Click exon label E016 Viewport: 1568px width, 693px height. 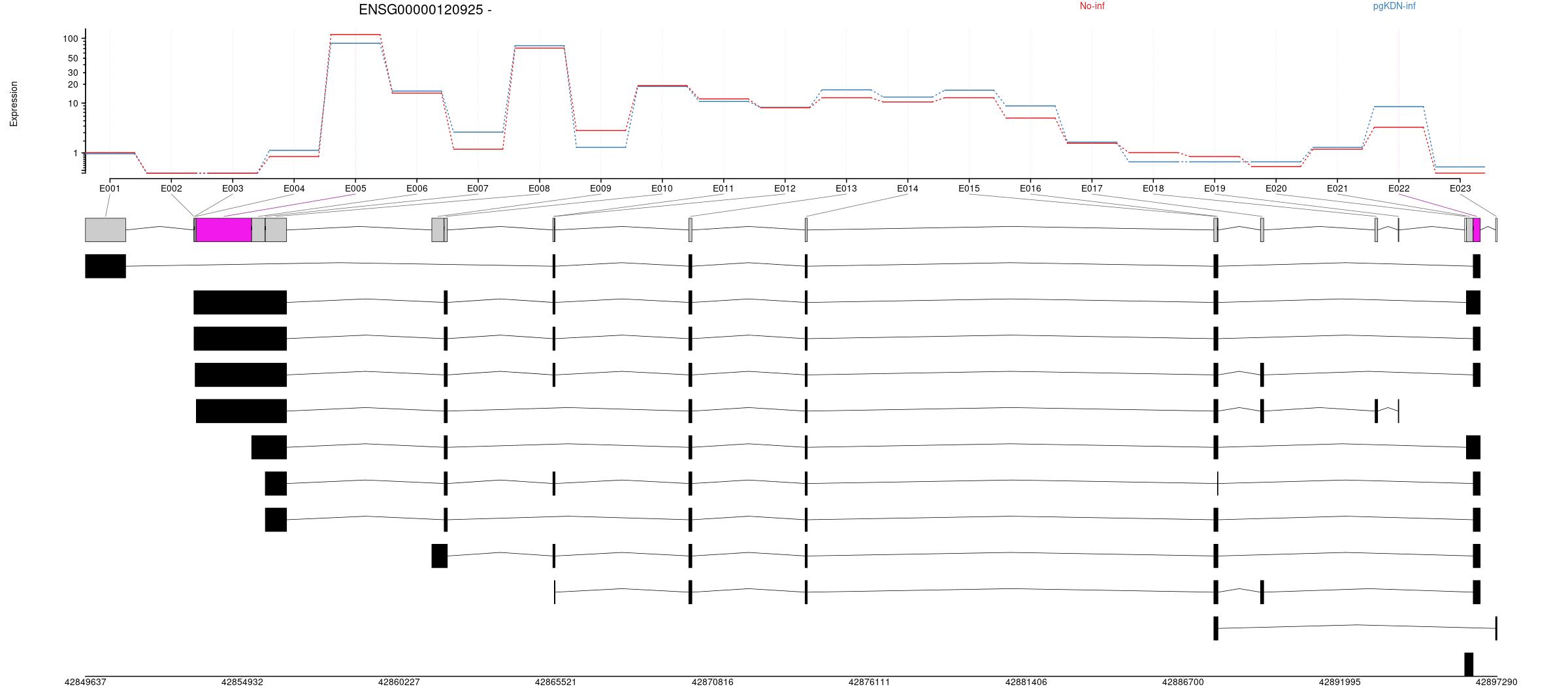click(1030, 188)
